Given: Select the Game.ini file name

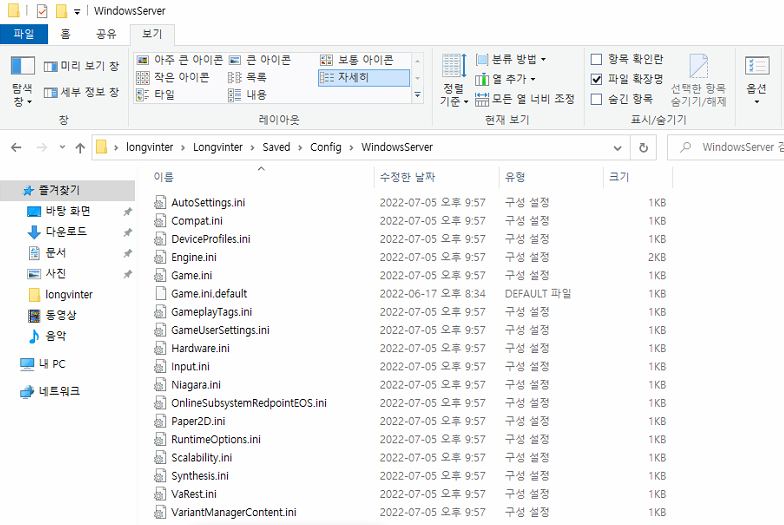Looking at the screenshot, I should 192,276.
